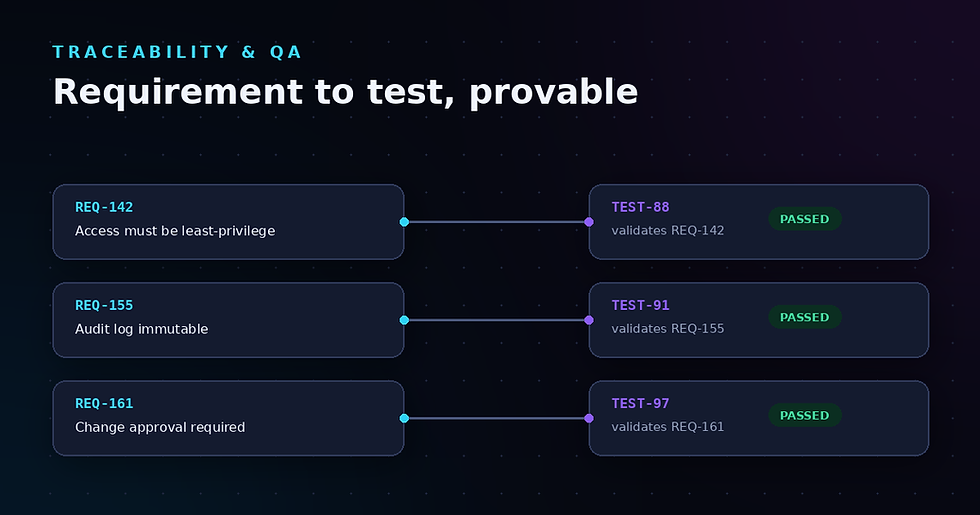The image size is (980, 515).
Task: Open the REQ-161 requirement ID link
Action: coord(104,403)
